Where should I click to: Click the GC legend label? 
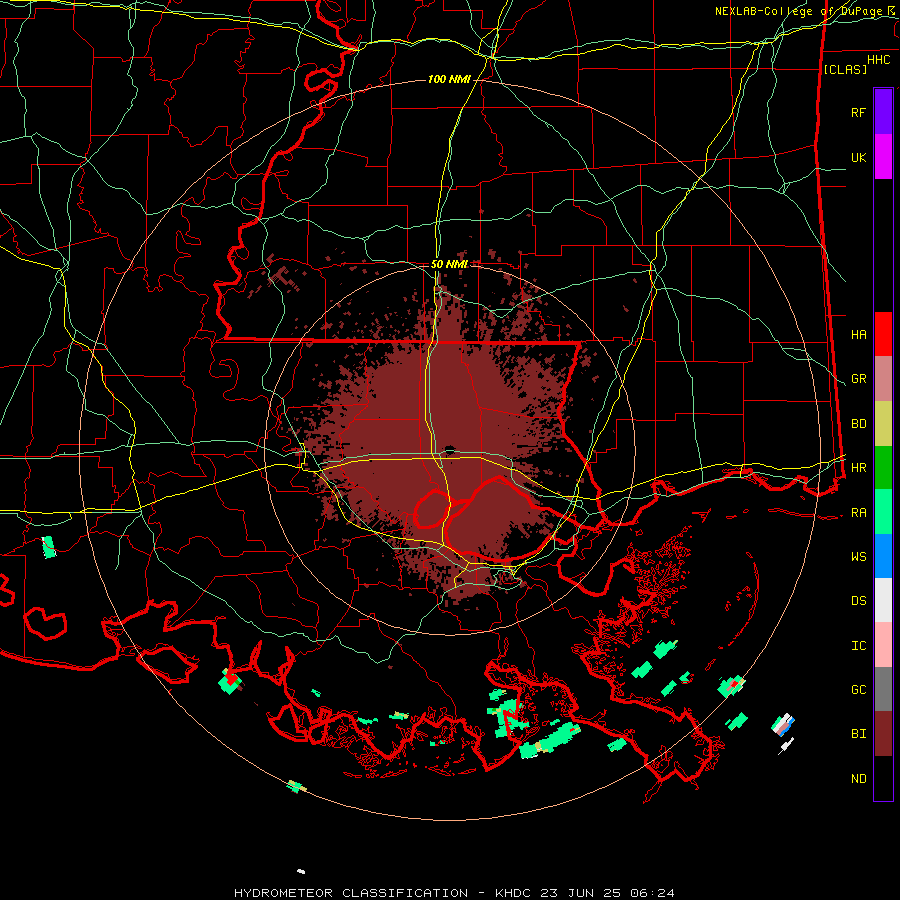(x=858, y=690)
